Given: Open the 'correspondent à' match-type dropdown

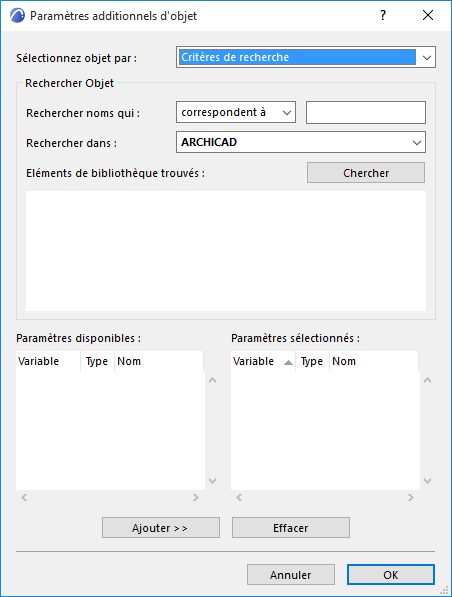Looking at the screenshot, I should click(236, 112).
